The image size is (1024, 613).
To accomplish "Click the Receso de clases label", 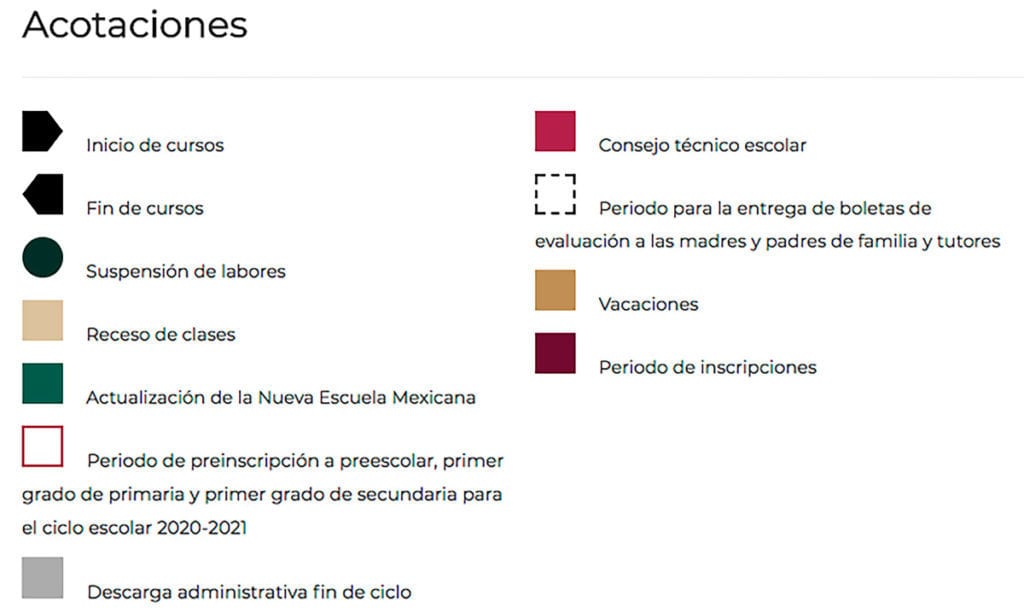I will click(x=161, y=334).
